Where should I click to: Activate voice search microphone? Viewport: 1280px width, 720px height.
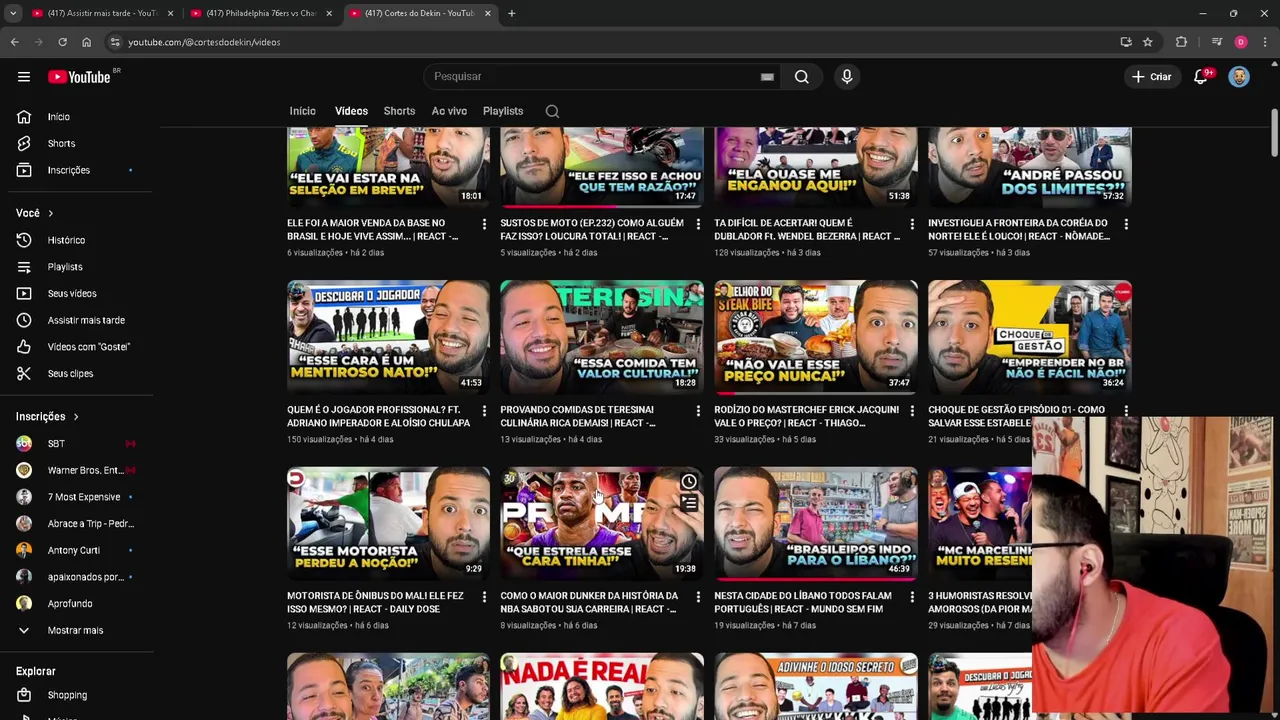pos(847,77)
